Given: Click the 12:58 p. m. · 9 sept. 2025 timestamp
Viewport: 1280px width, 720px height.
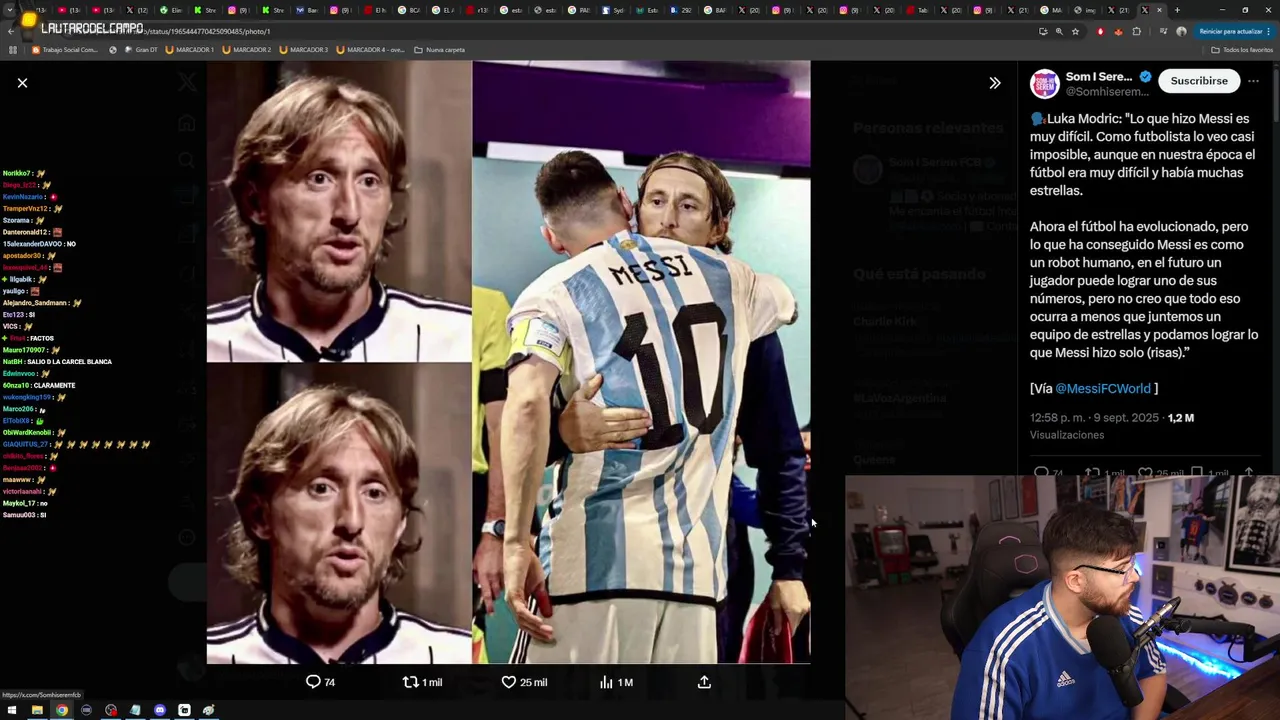Looking at the screenshot, I should click(x=1094, y=418).
